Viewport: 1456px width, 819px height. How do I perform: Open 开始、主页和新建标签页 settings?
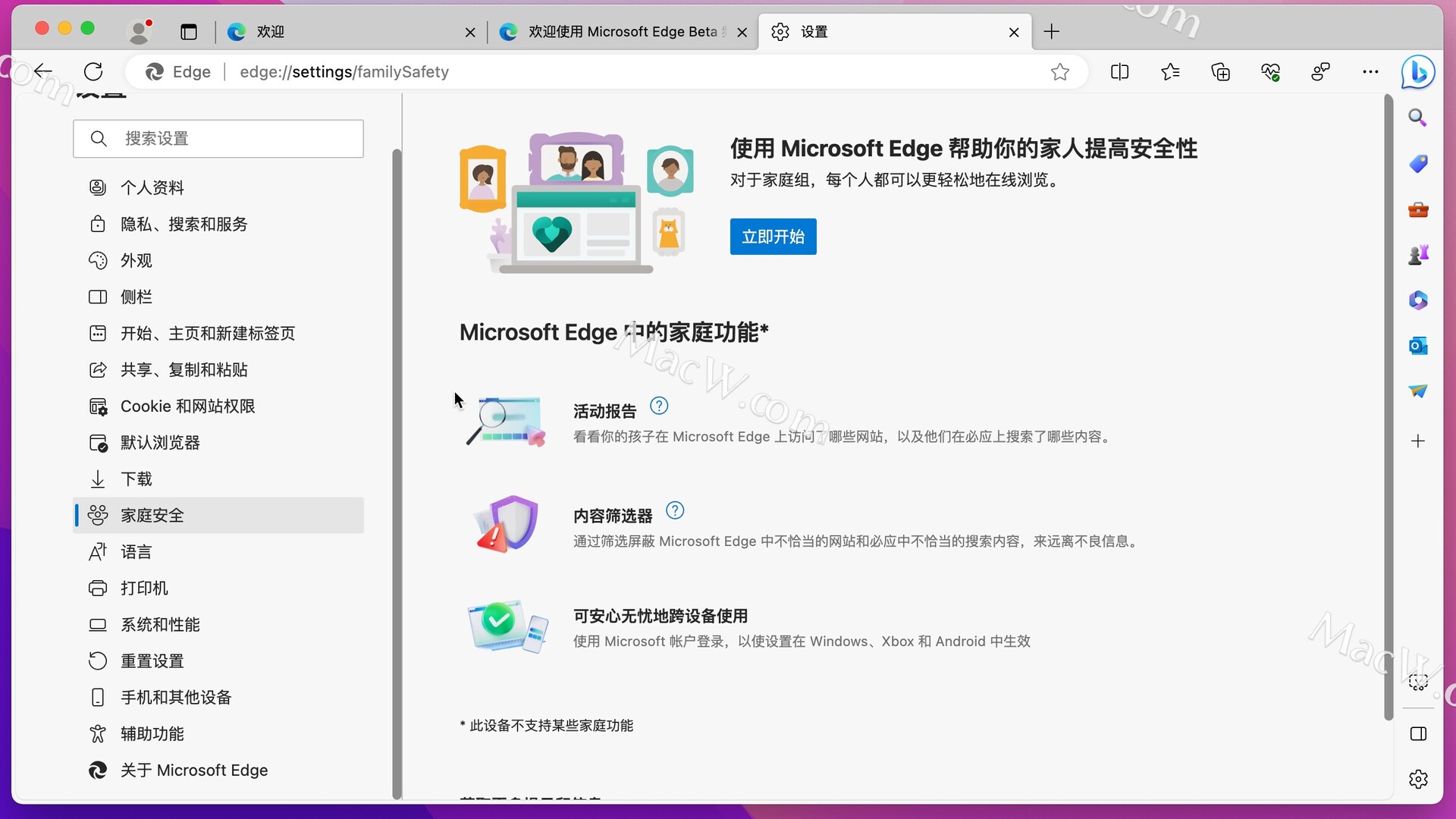pyautogui.click(x=218, y=333)
